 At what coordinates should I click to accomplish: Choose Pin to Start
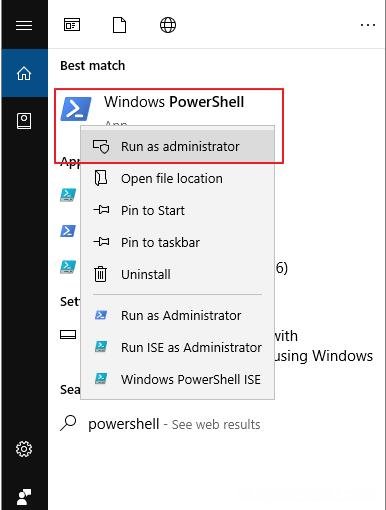click(177, 210)
